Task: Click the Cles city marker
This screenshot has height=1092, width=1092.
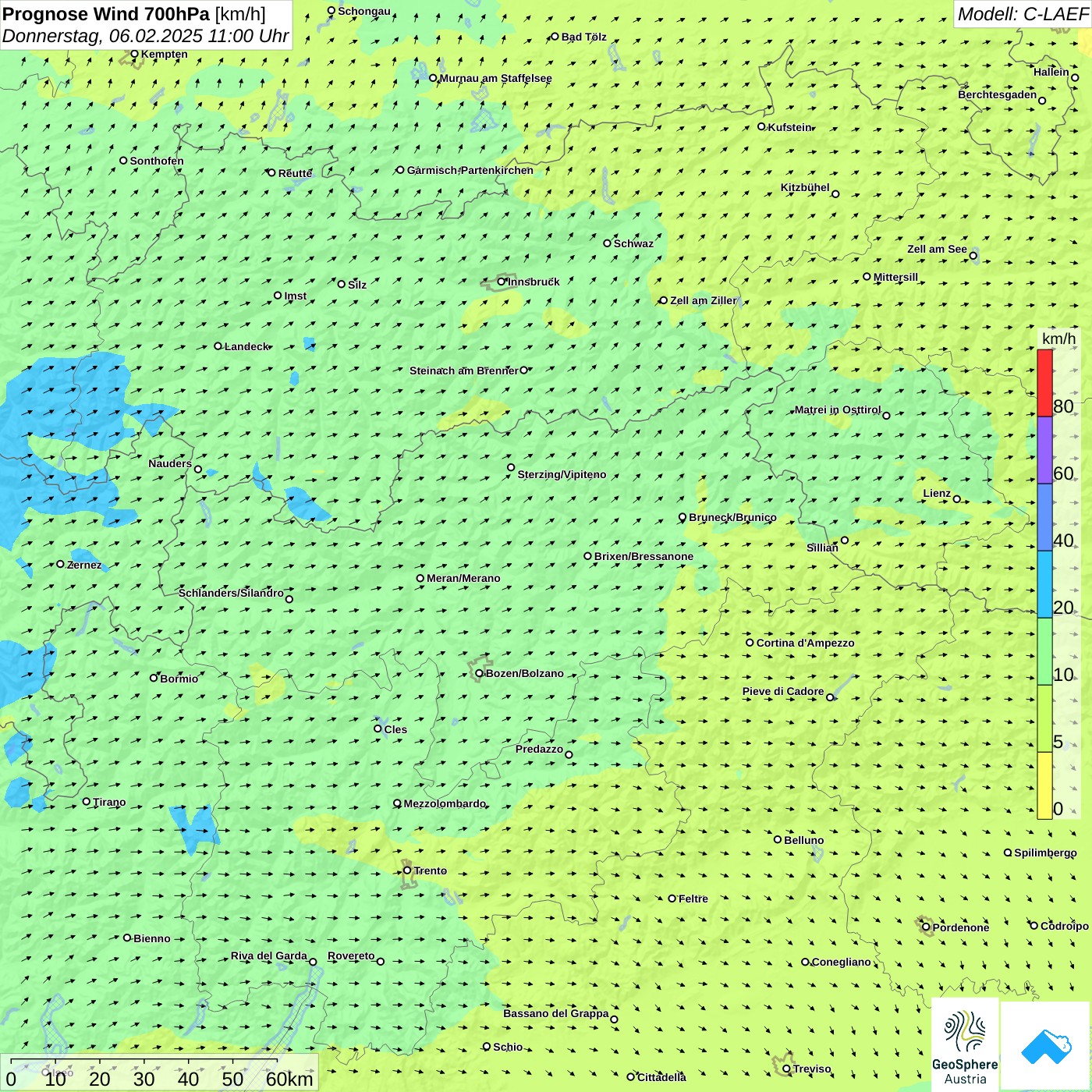Action: (x=378, y=729)
